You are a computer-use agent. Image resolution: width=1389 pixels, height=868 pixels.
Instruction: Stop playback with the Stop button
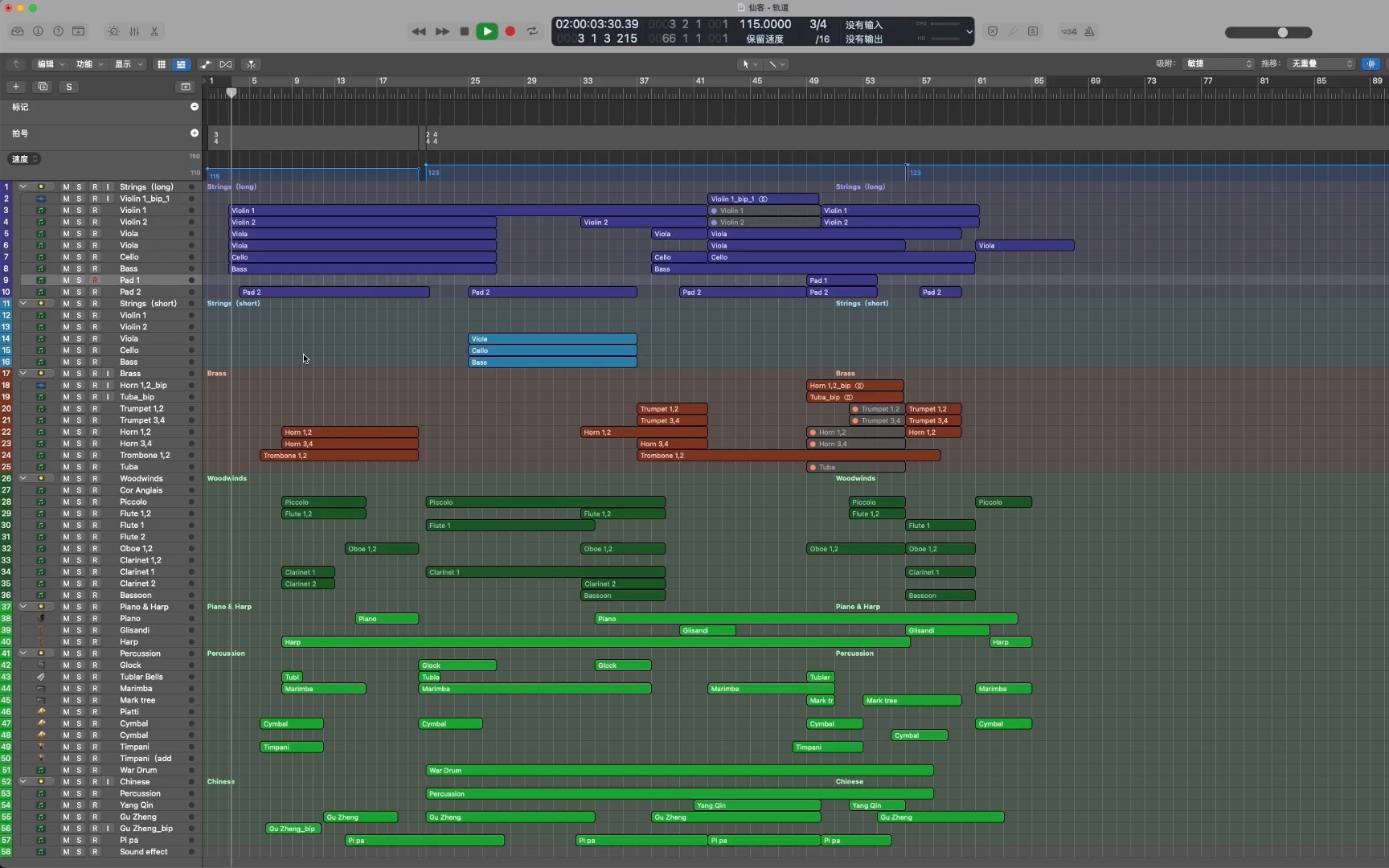coord(464,31)
